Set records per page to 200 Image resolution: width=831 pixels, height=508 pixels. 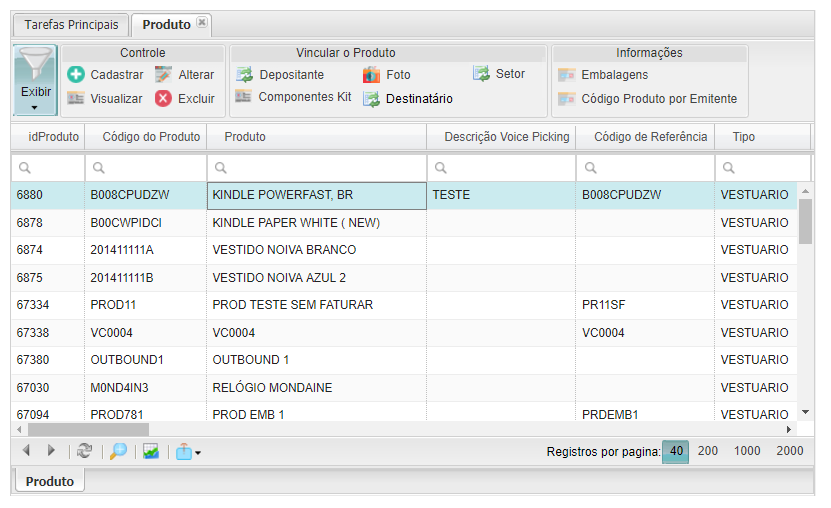[x=708, y=451]
